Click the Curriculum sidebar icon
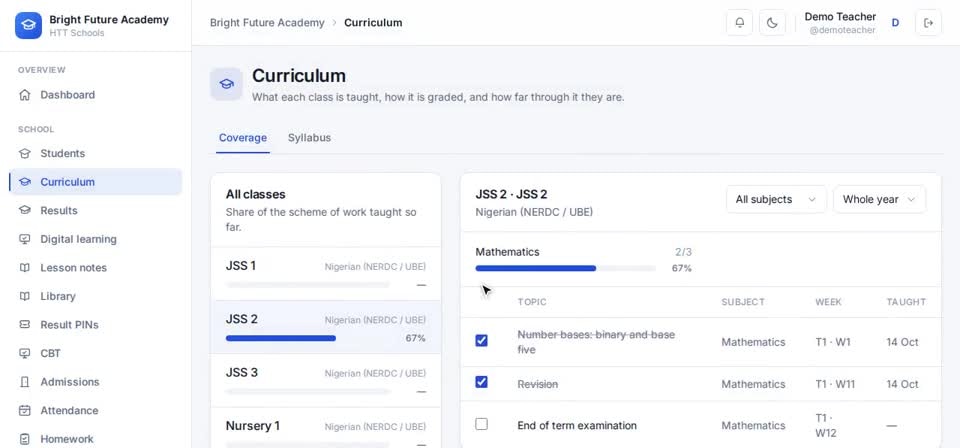 coord(24,182)
